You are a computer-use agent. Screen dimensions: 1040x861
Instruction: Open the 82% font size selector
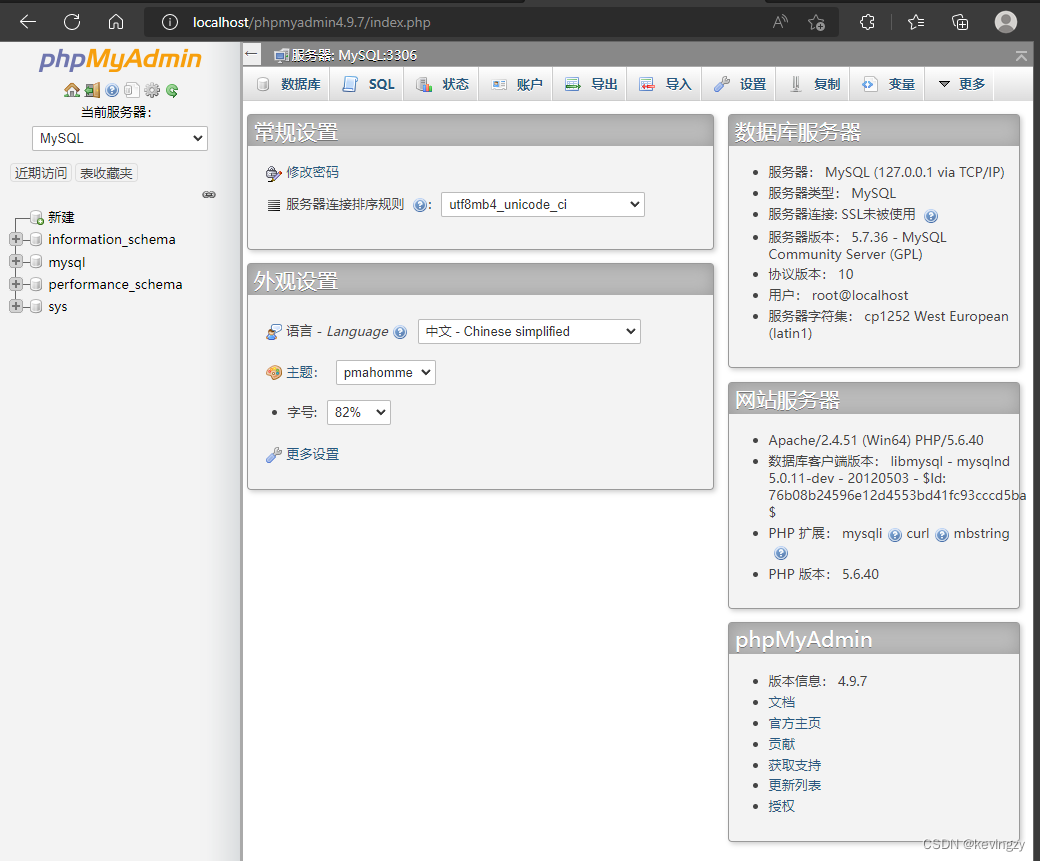(x=358, y=412)
